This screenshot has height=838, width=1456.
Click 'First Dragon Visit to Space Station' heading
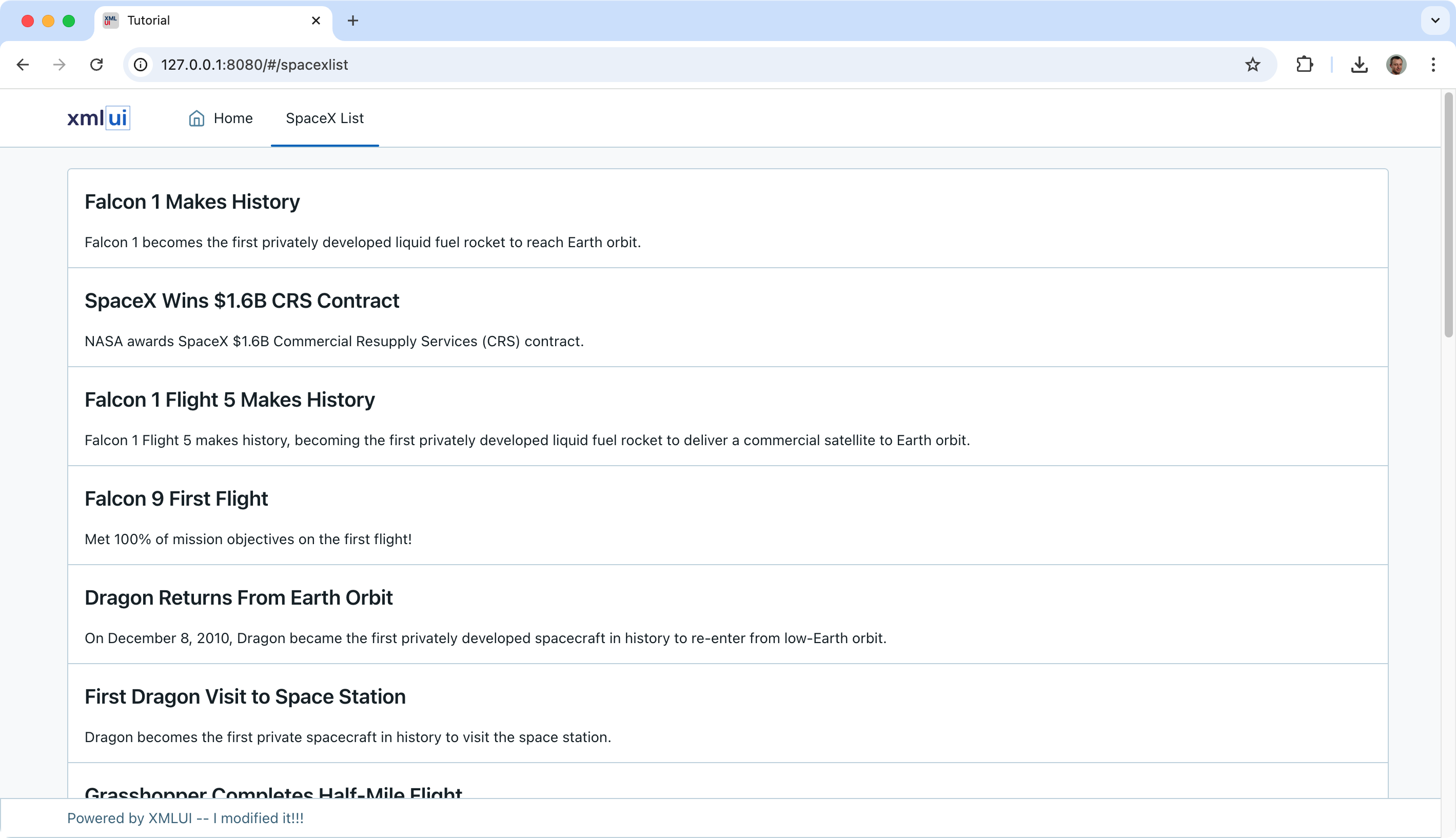[x=245, y=697]
